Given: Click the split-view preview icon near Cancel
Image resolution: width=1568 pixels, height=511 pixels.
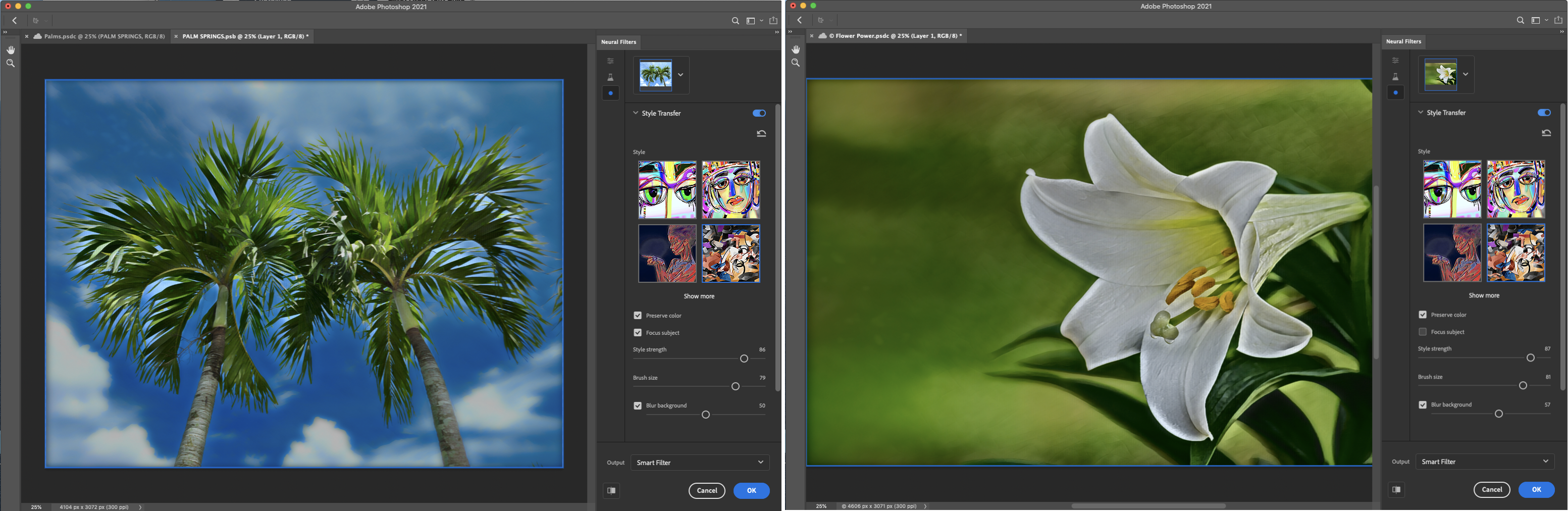Looking at the screenshot, I should pos(611,490).
